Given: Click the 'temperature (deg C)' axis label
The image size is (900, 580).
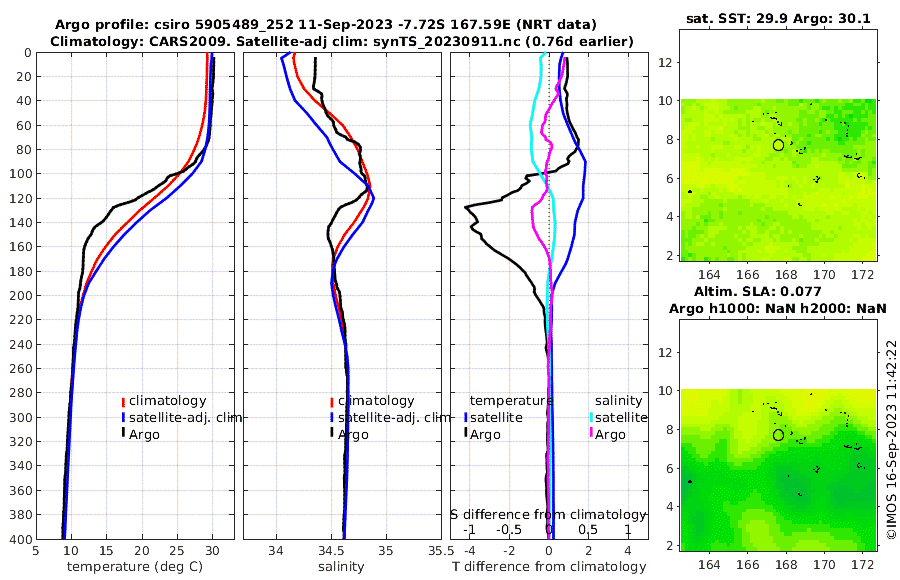Looking at the screenshot, I should pyautogui.click(x=135, y=567).
